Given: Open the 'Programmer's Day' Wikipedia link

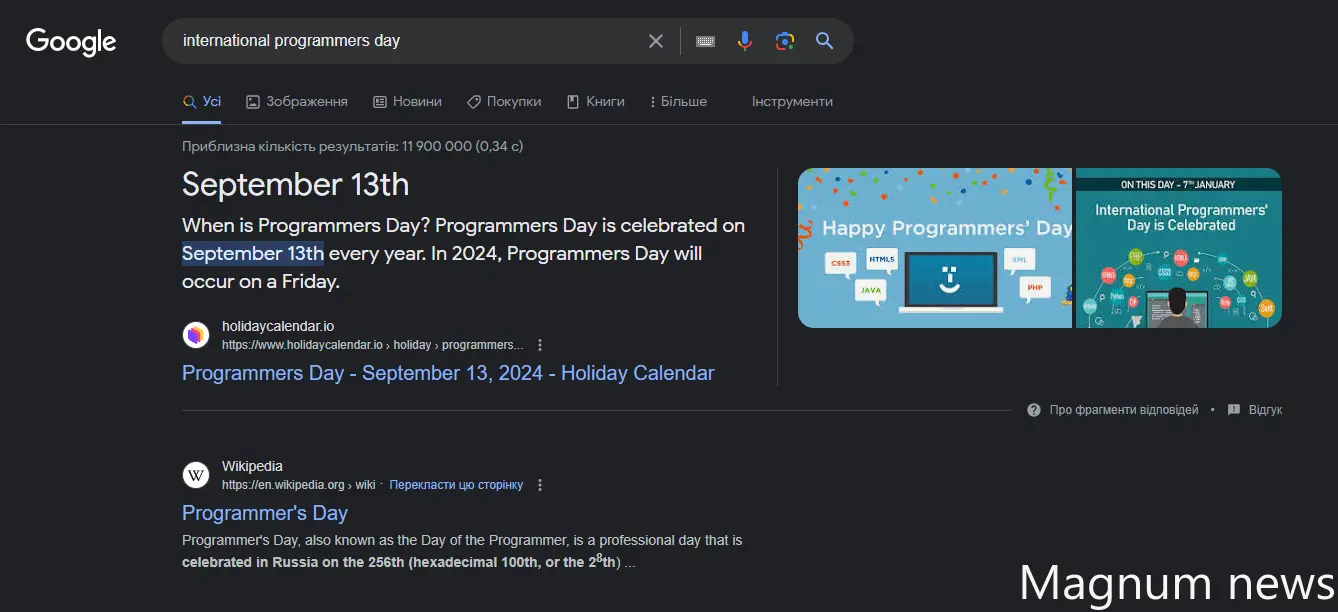Looking at the screenshot, I should pos(265,513).
